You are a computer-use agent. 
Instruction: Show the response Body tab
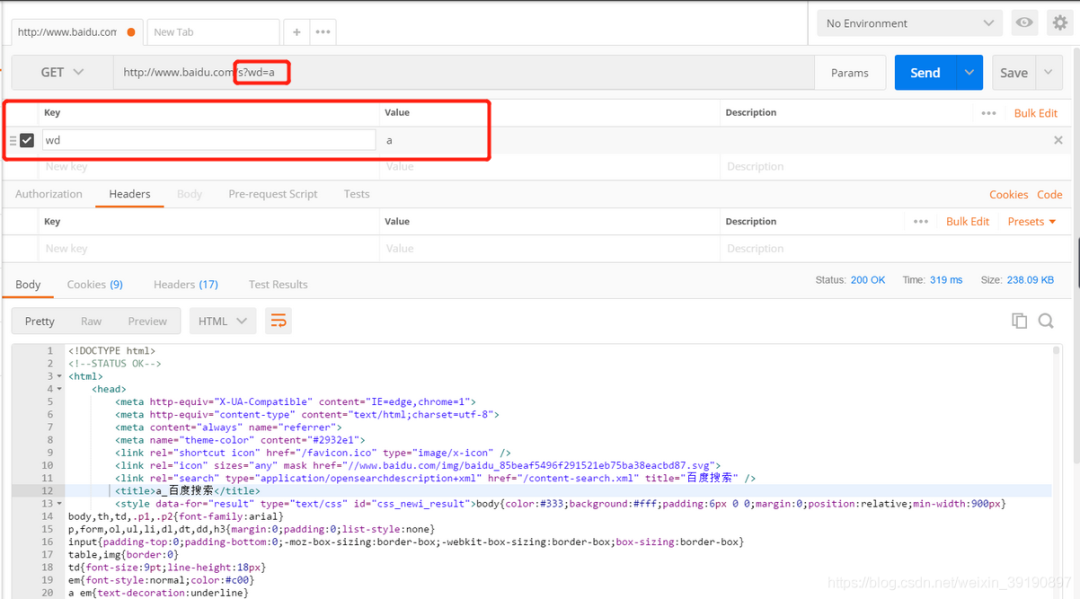pyautogui.click(x=28, y=284)
